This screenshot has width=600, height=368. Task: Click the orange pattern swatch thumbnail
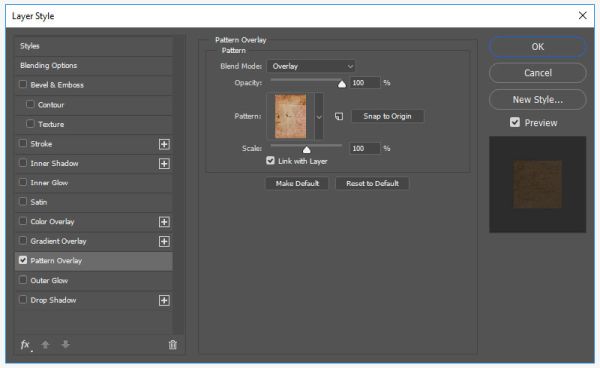point(290,116)
